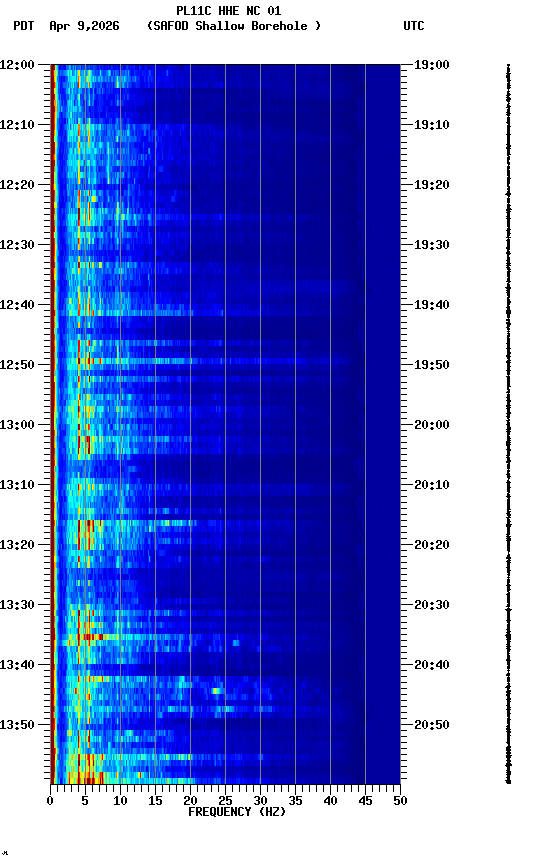This screenshot has height=864, width=552.
Task: Click the FREQUENCY (HZ) axis label
Action: click(x=237, y=812)
